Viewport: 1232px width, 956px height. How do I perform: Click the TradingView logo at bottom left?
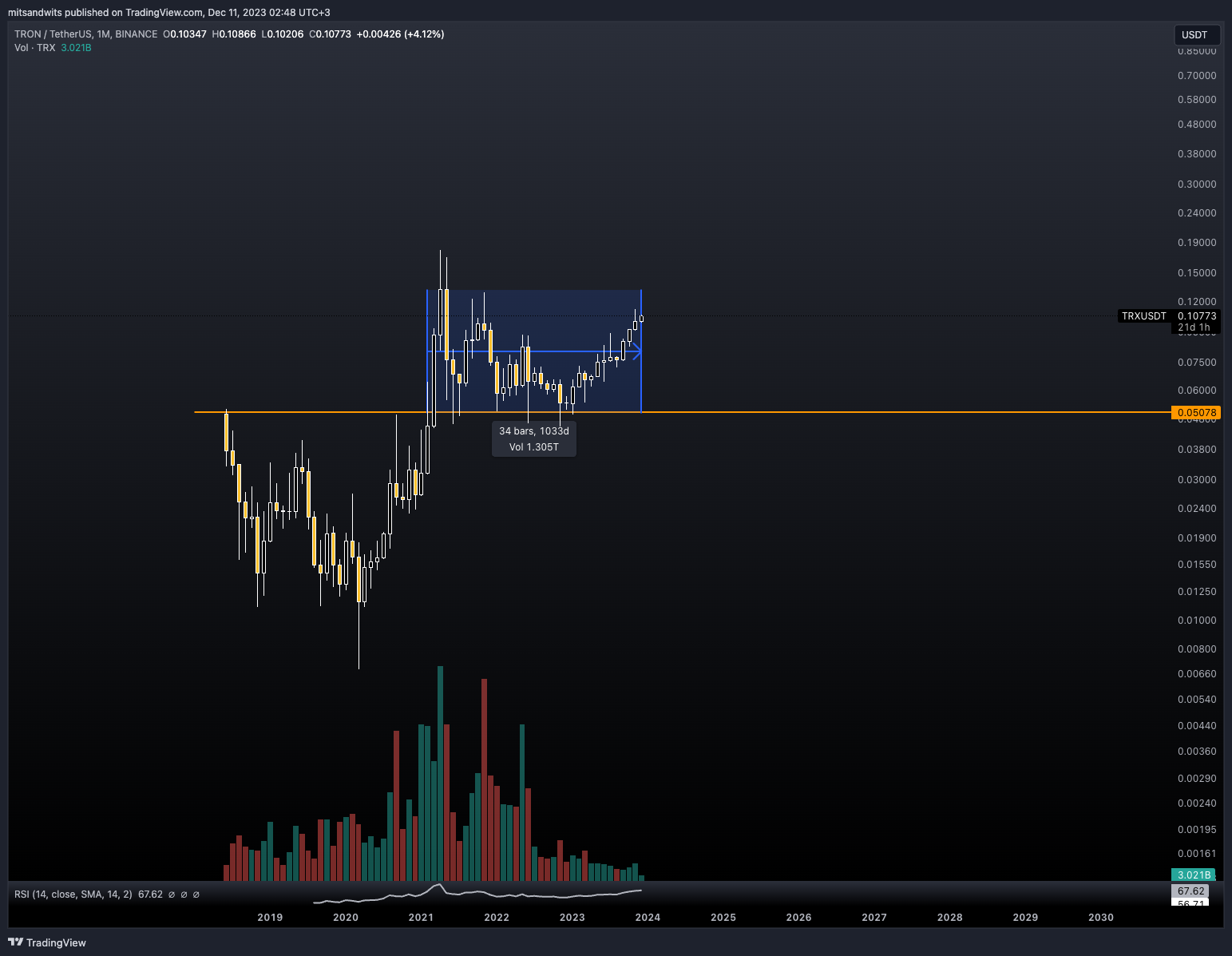[x=47, y=942]
